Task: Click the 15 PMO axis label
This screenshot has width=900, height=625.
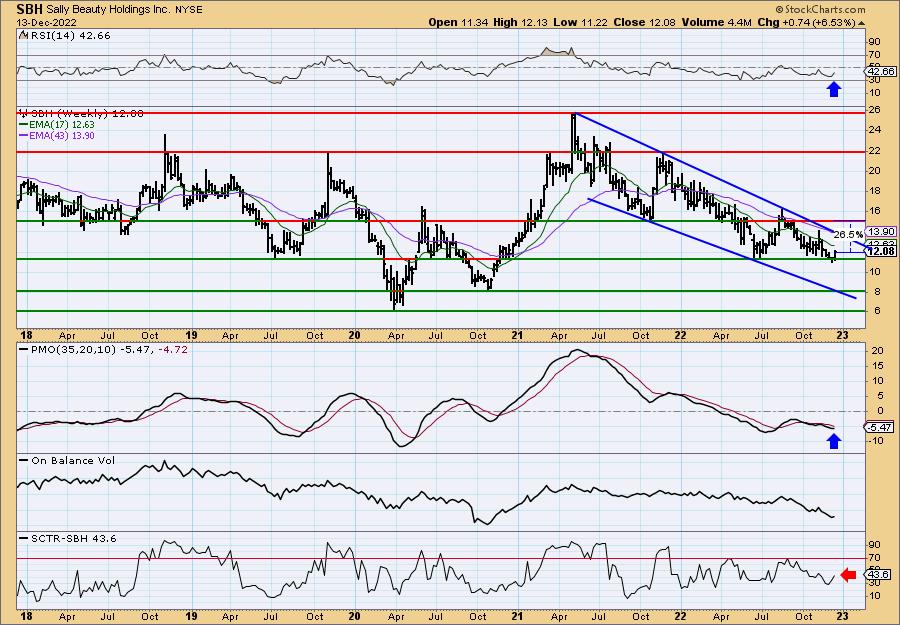Action: (875, 366)
